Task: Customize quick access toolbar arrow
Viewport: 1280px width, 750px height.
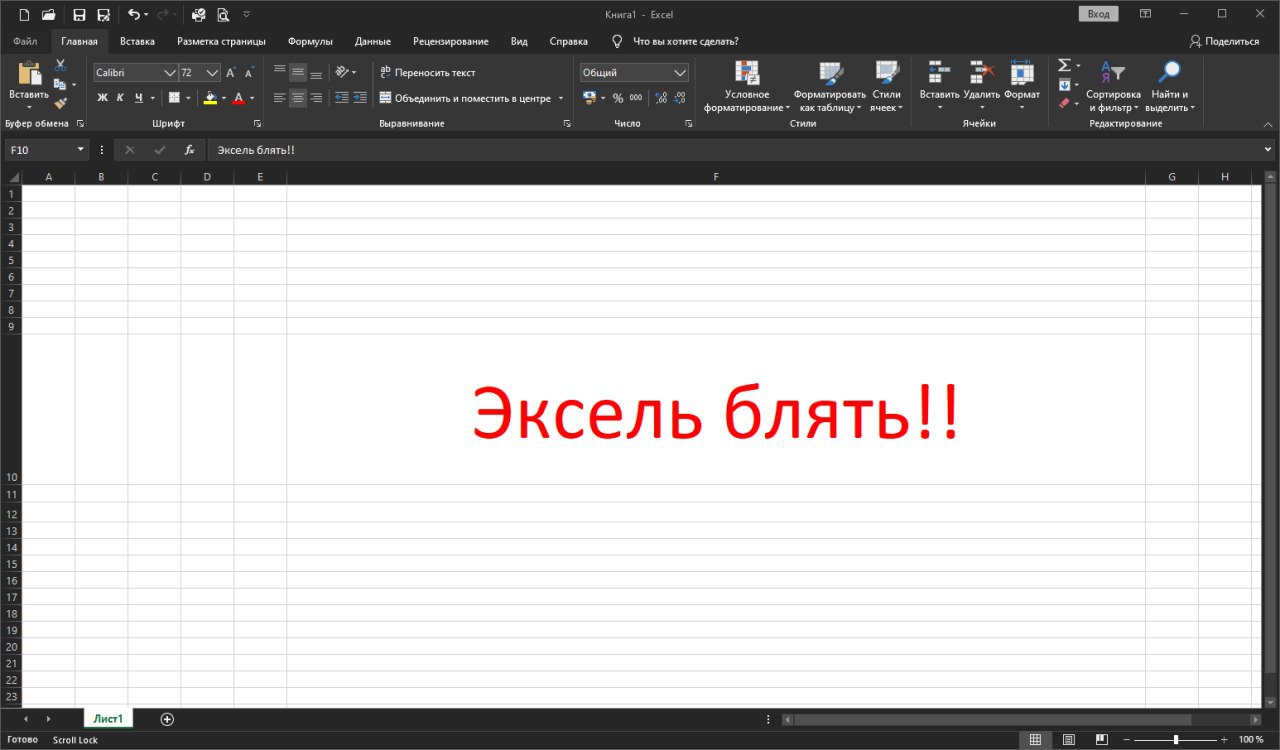Action: coord(247,15)
